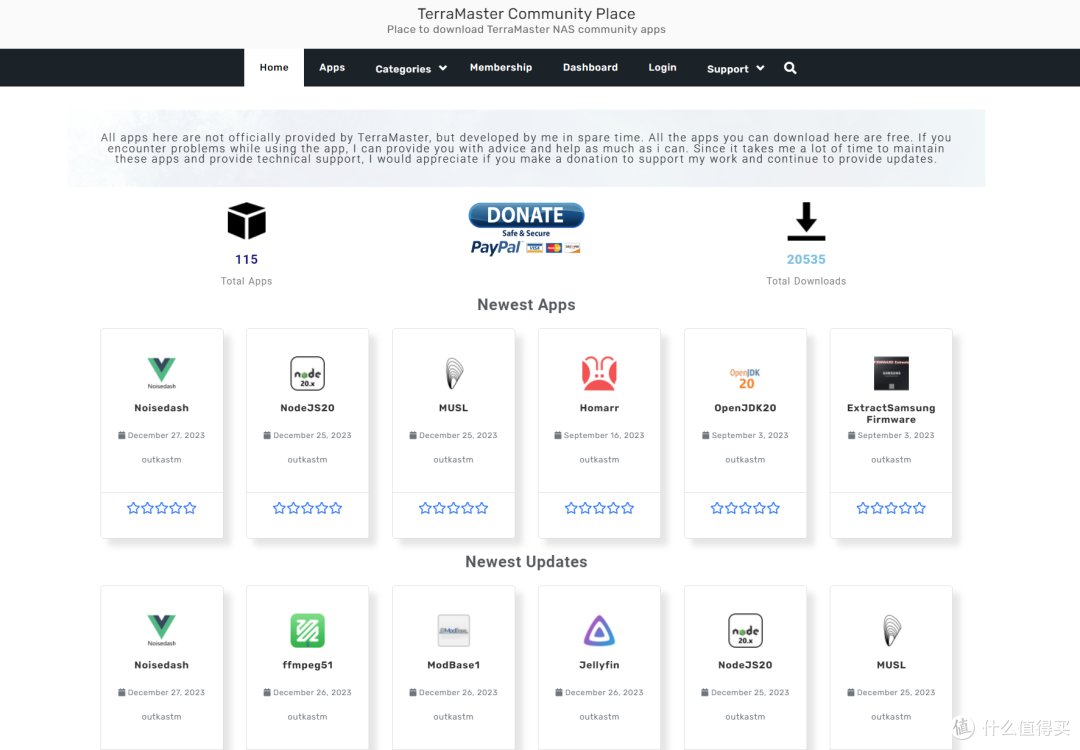Open the Noisedash title link in Newest Apps
Screen dimensions: 1080x750
[161, 408]
